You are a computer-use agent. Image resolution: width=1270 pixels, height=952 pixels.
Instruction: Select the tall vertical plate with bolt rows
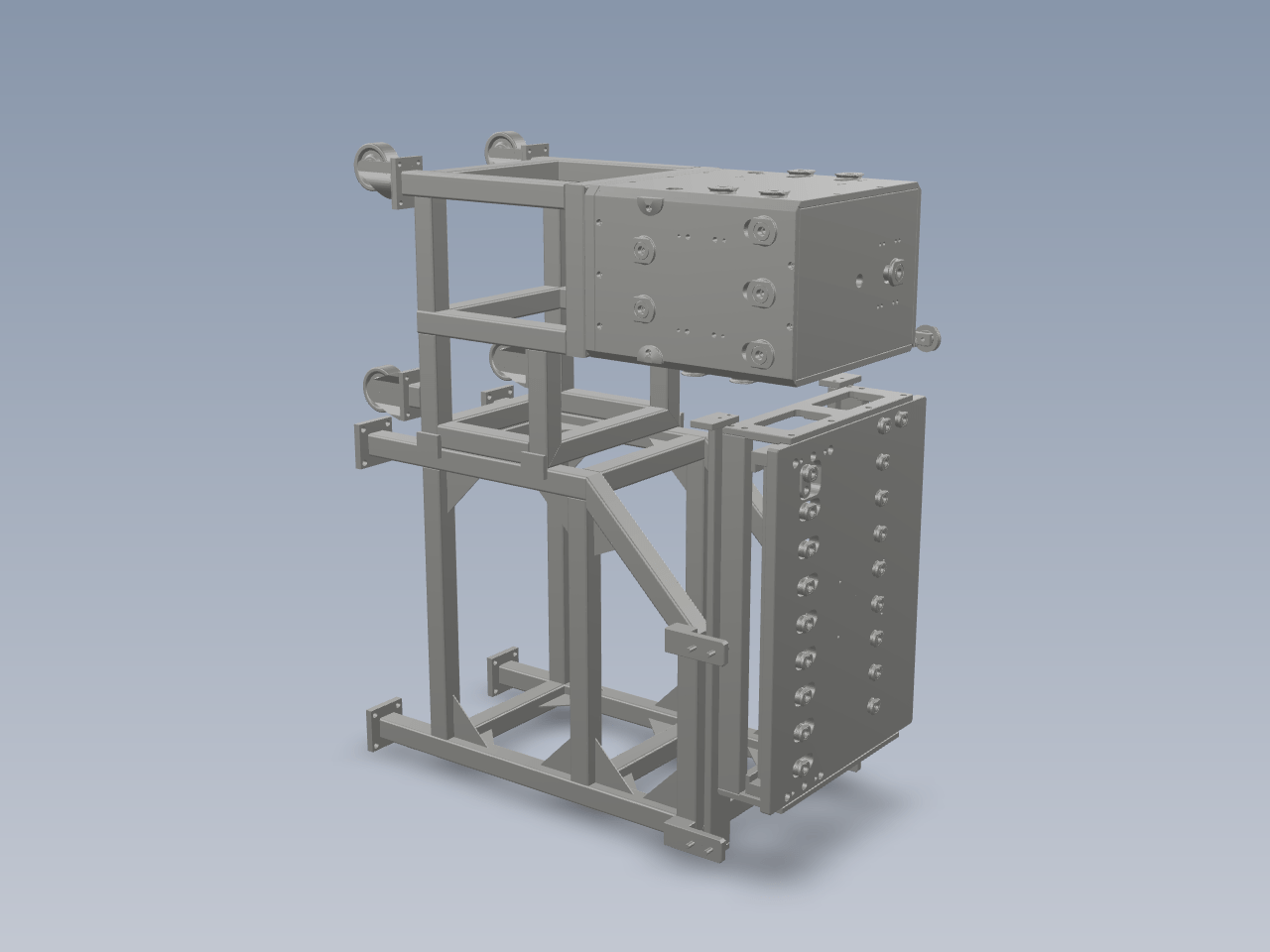[x=843, y=605]
